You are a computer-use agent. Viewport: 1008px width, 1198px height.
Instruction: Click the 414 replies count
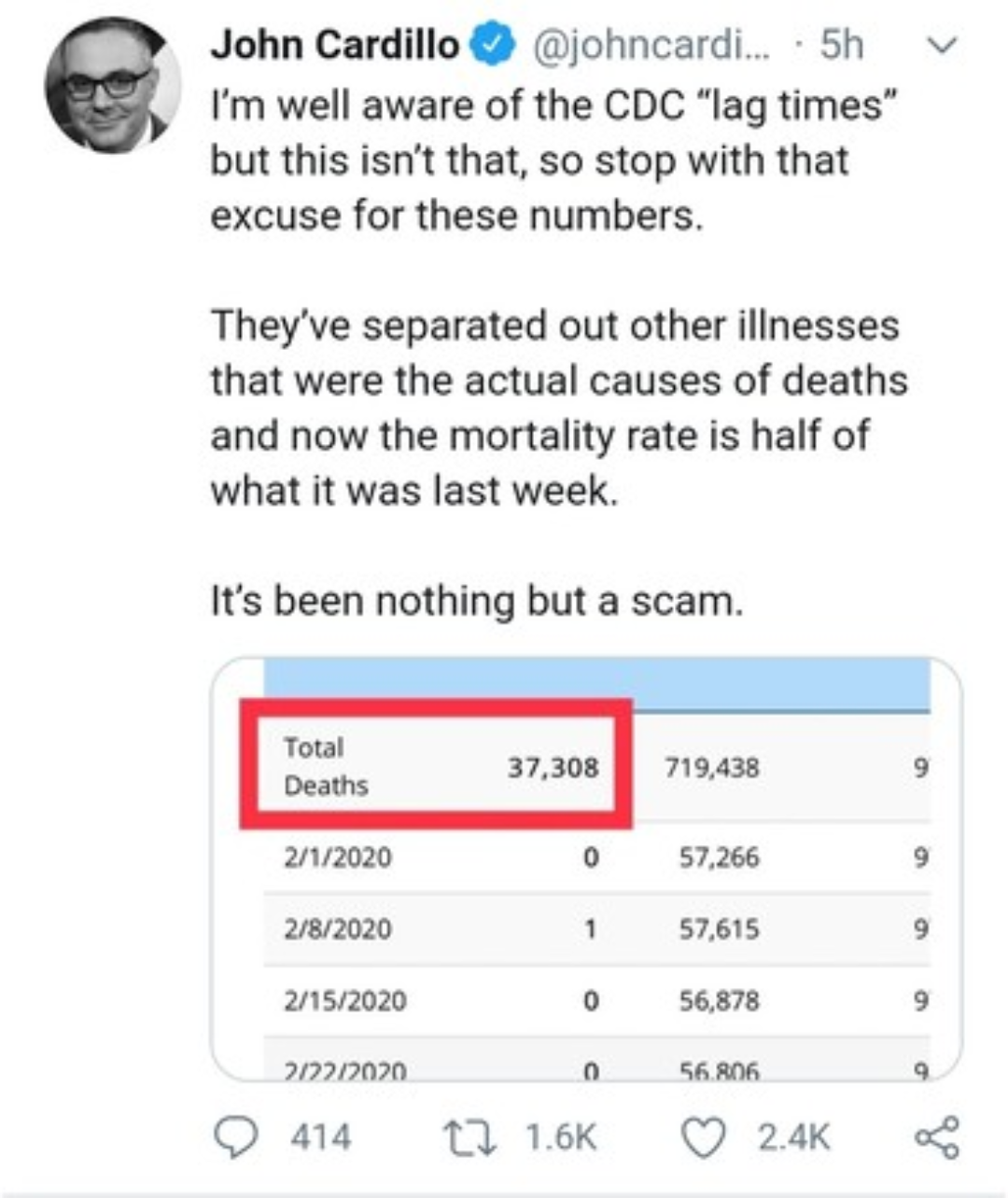321,1137
